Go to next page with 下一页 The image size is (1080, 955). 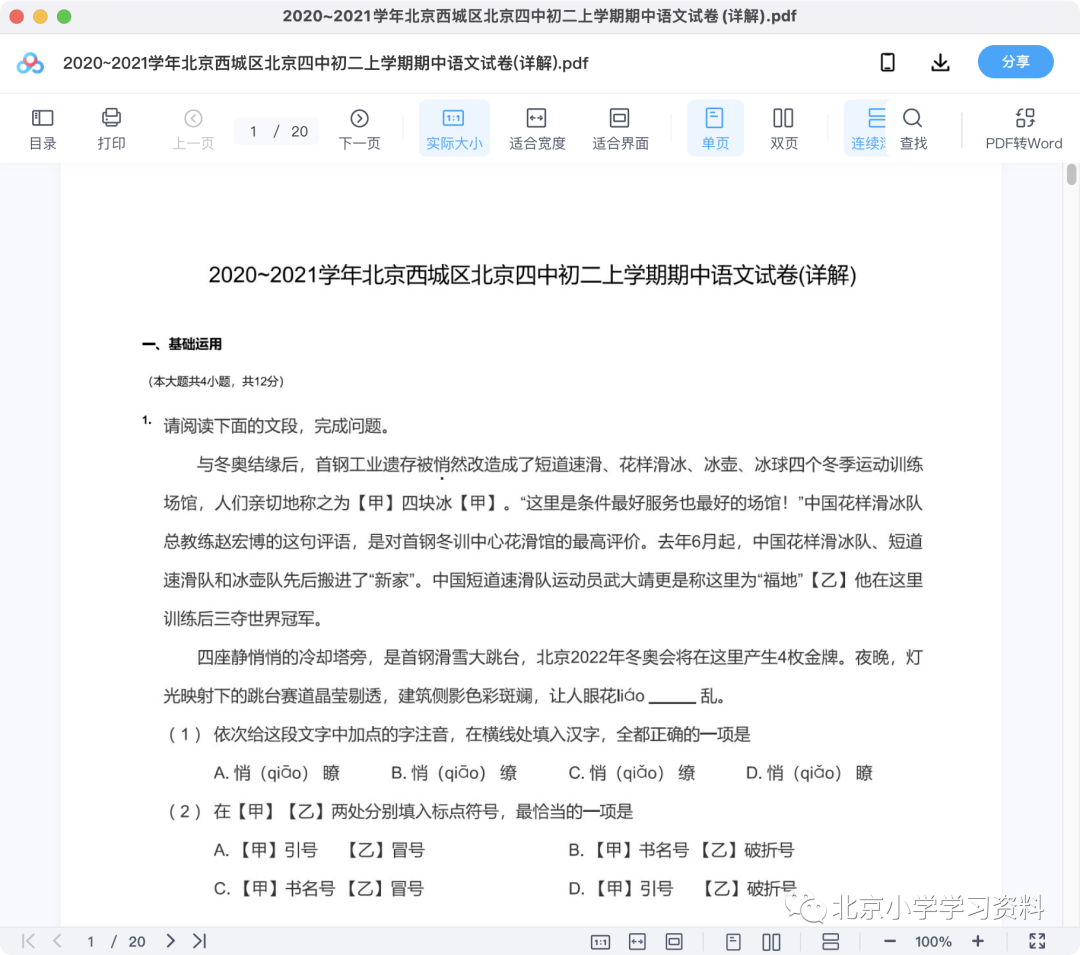click(x=359, y=129)
